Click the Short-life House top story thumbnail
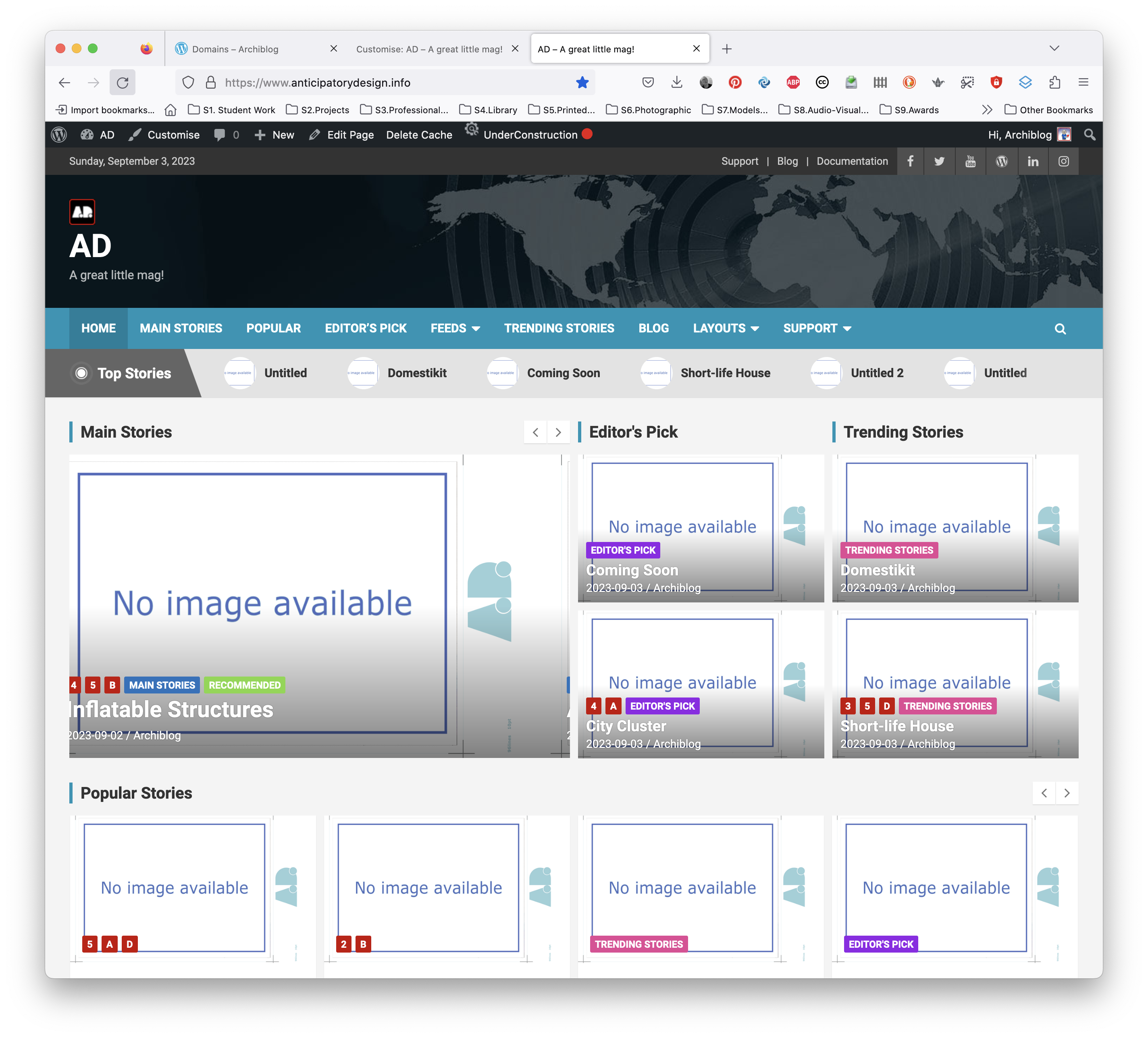Screen dimensions: 1148x1038 [x=656, y=373]
